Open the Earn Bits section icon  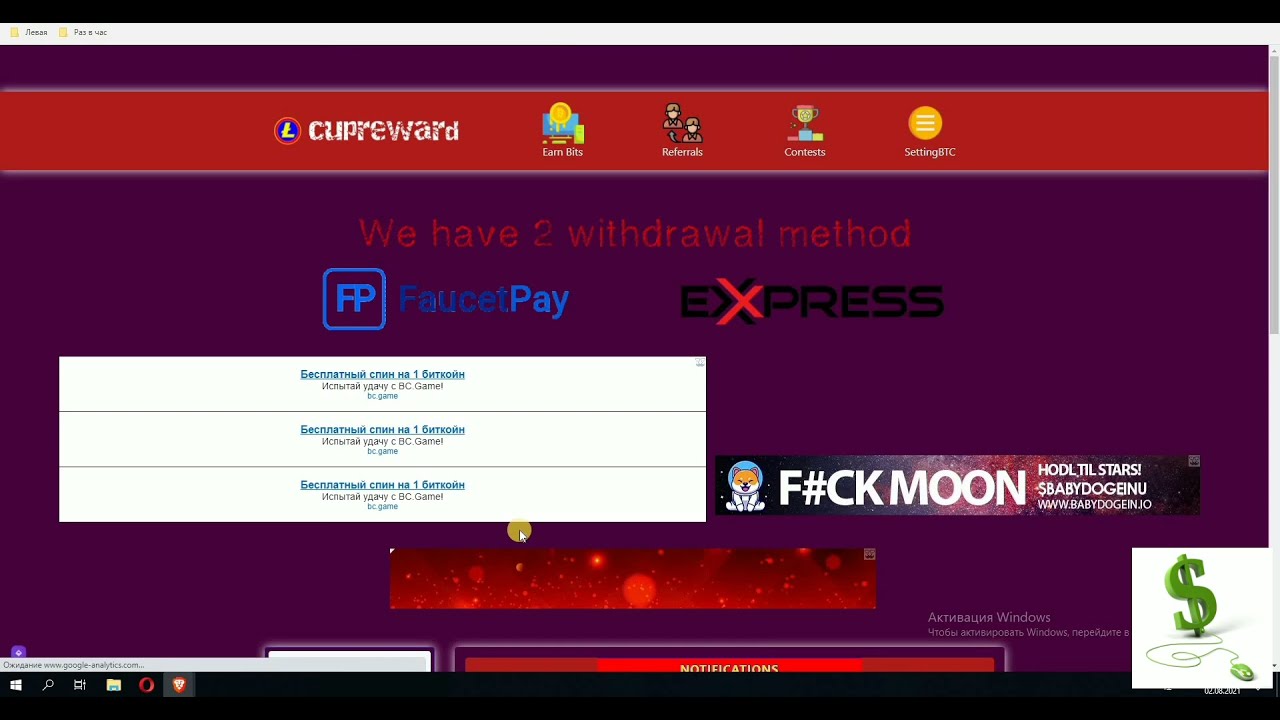562,124
